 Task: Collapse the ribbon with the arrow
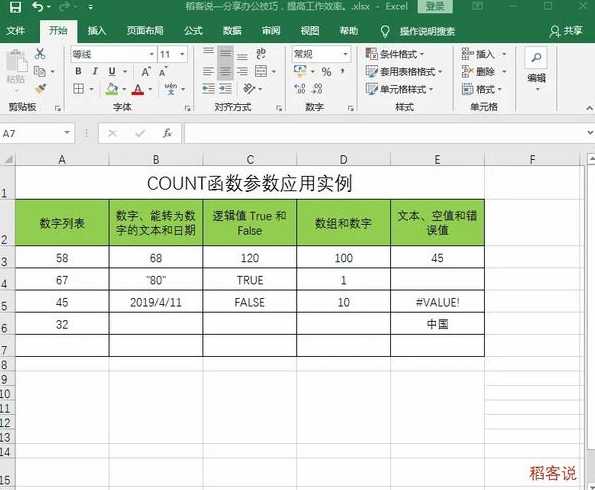[589, 108]
